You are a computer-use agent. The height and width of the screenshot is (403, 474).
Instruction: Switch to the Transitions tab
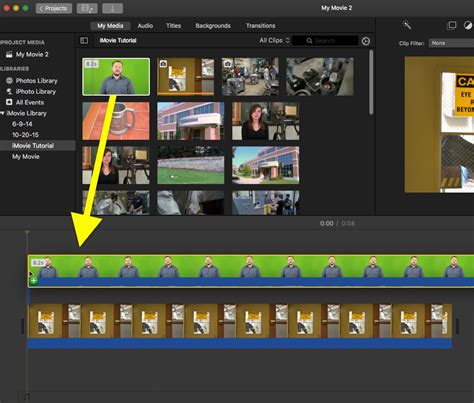(261, 26)
